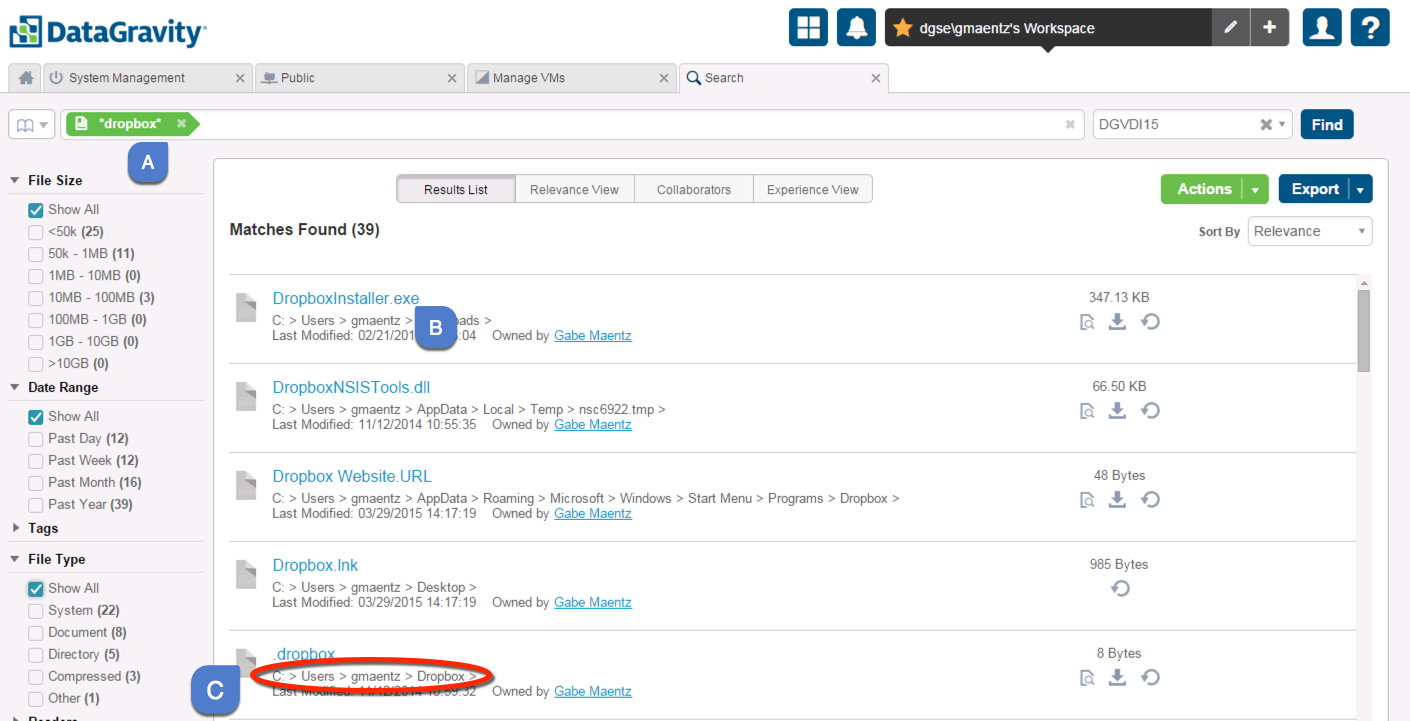Viewport: 1410px width, 721px height.
Task: Open the Export dropdown arrow
Action: click(x=1360, y=189)
